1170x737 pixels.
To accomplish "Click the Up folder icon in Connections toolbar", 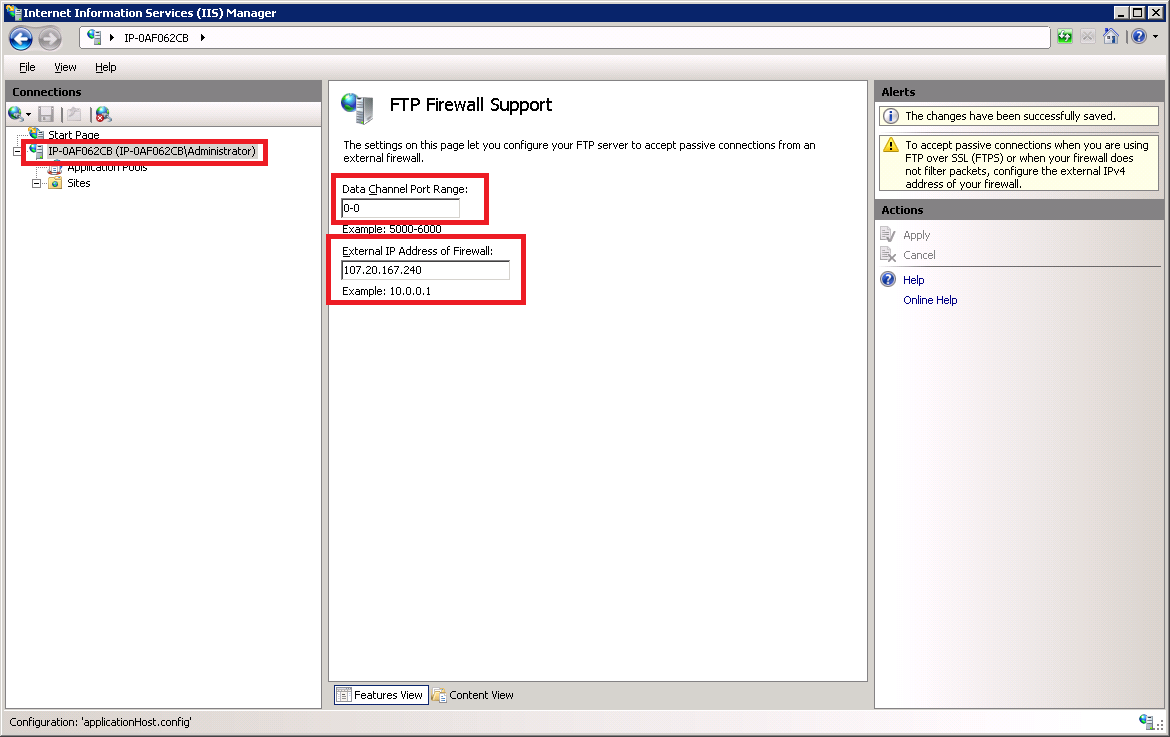I will [75, 114].
